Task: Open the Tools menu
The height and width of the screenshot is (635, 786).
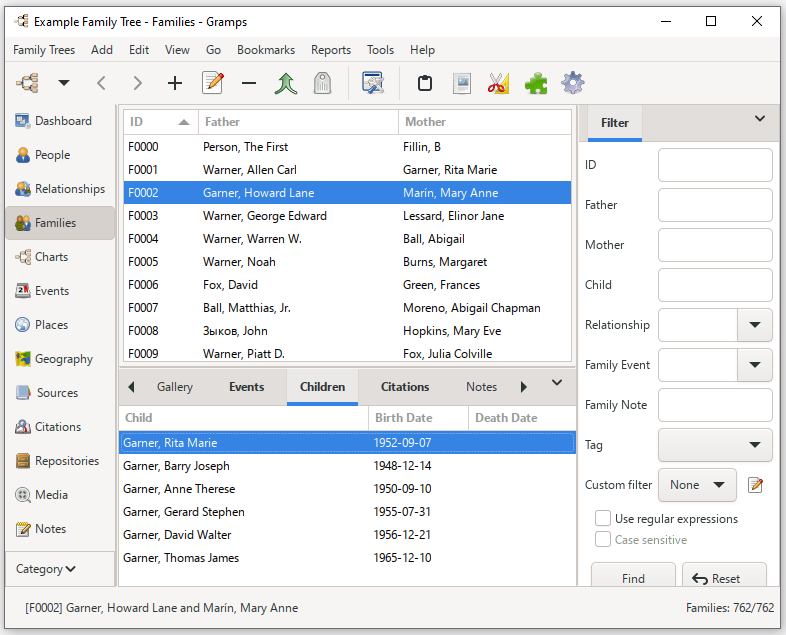Action: (380, 50)
